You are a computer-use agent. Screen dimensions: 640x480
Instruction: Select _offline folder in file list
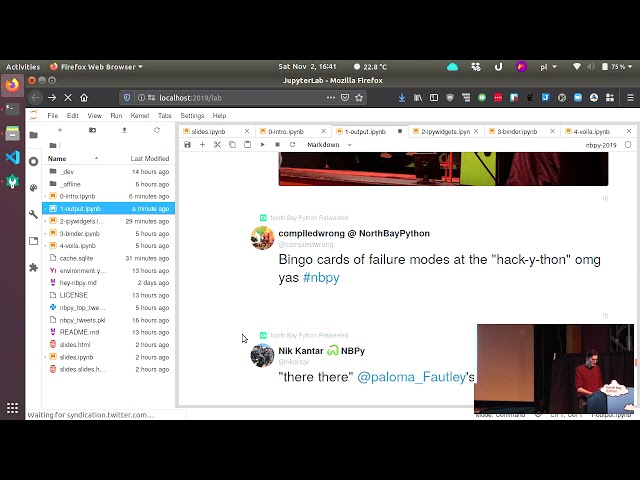[x=109, y=184]
